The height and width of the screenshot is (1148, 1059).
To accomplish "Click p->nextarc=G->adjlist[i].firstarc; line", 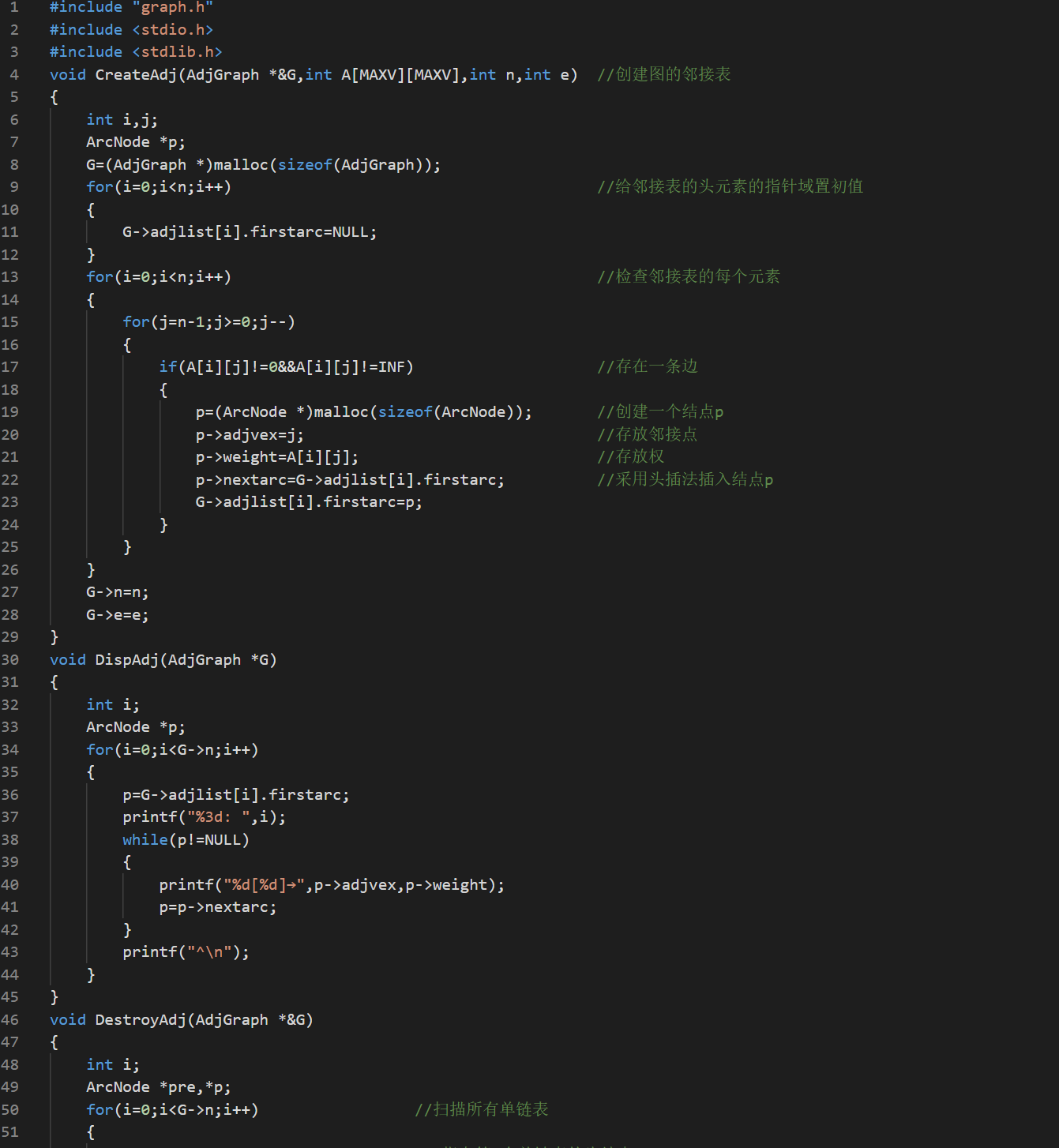I will click(350, 479).
